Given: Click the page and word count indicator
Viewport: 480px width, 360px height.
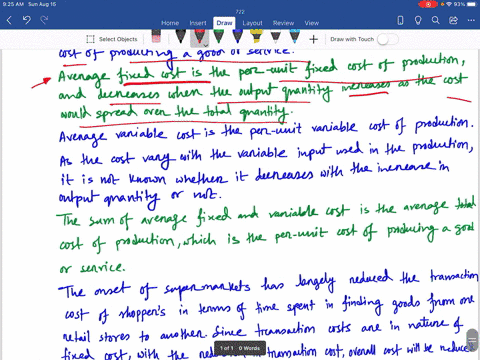Looking at the screenshot, I should [240, 348].
